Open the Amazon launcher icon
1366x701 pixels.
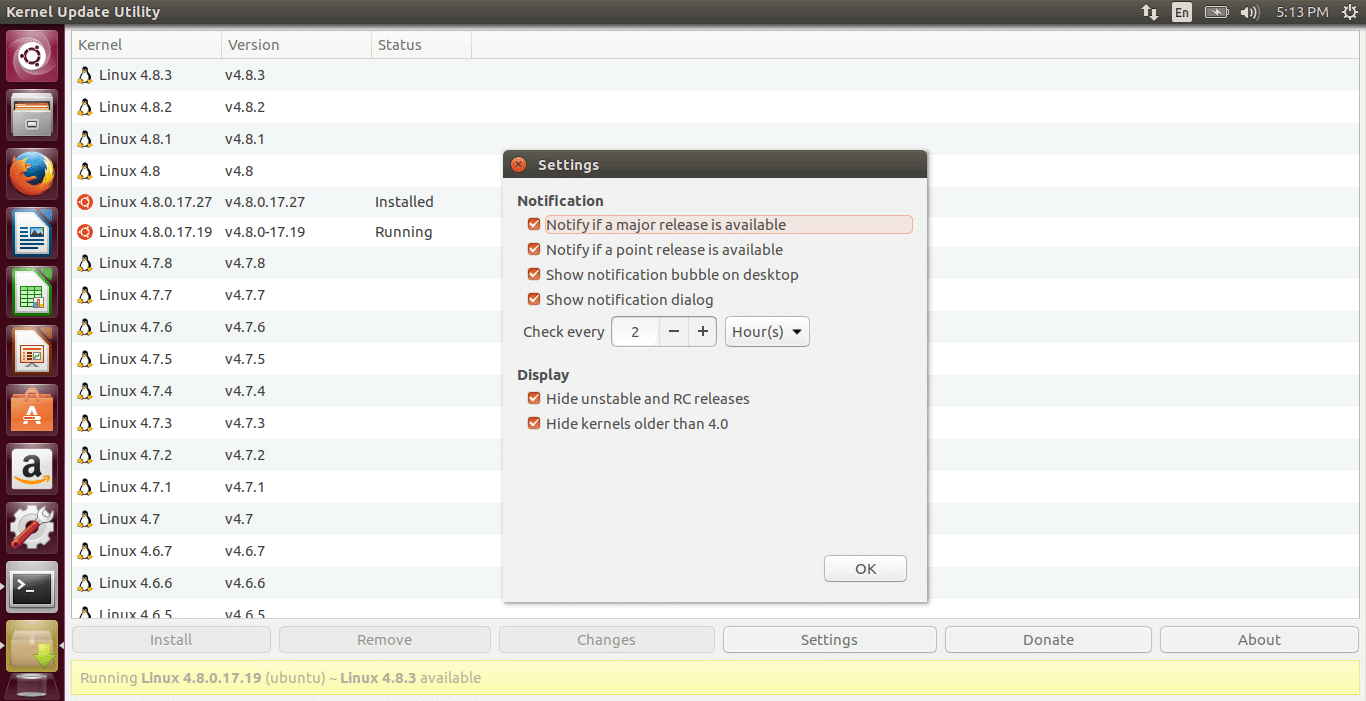[33, 469]
